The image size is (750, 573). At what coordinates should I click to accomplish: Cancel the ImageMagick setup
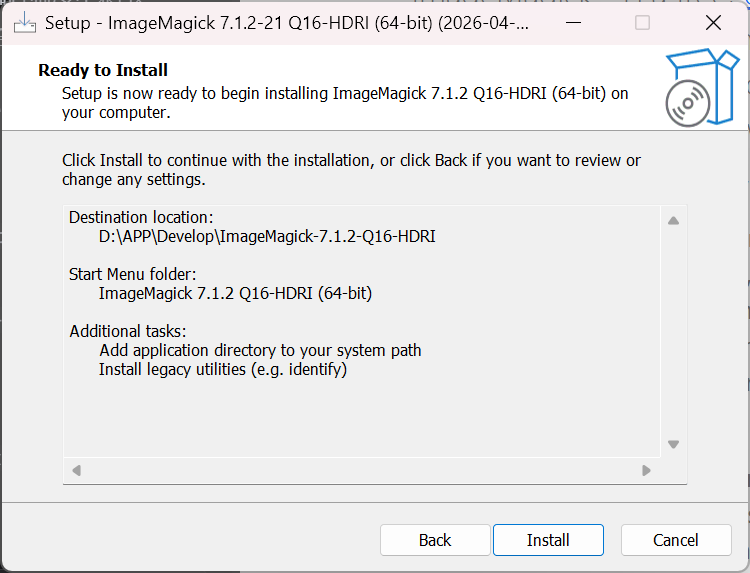pos(676,540)
